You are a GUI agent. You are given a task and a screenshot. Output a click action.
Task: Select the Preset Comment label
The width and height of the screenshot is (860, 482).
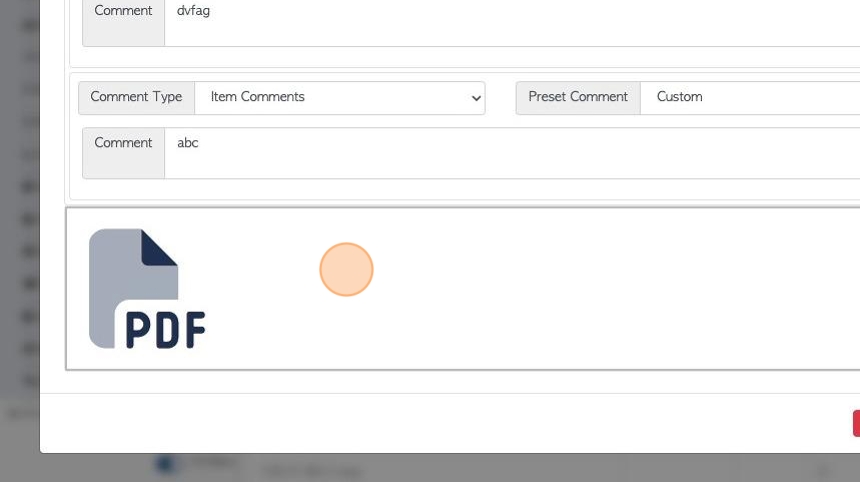[578, 97]
